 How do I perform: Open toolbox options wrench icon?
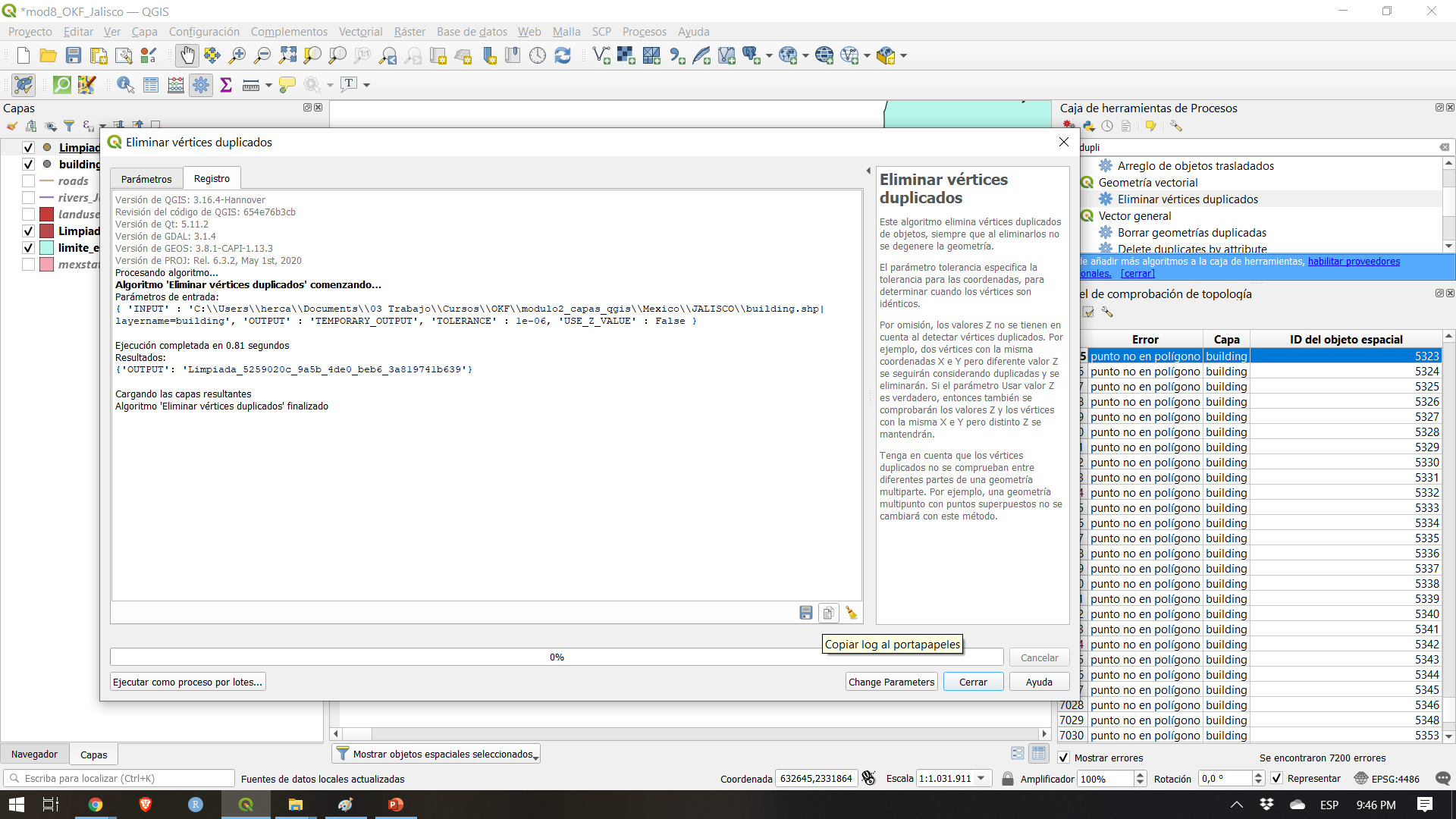coord(1176,127)
